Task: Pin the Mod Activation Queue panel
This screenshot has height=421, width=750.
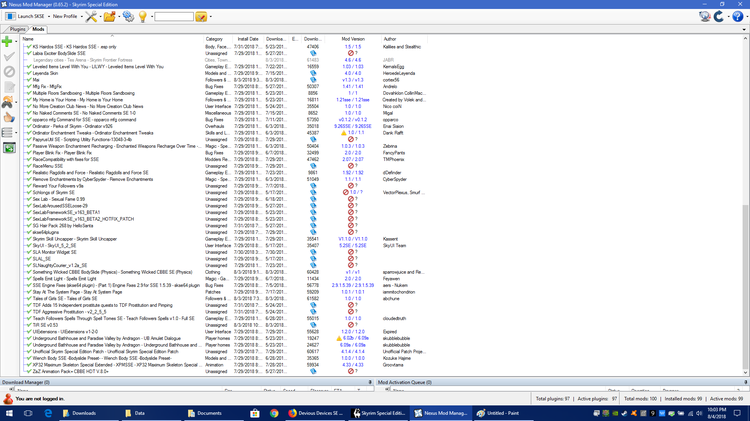Action: click(x=746, y=382)
